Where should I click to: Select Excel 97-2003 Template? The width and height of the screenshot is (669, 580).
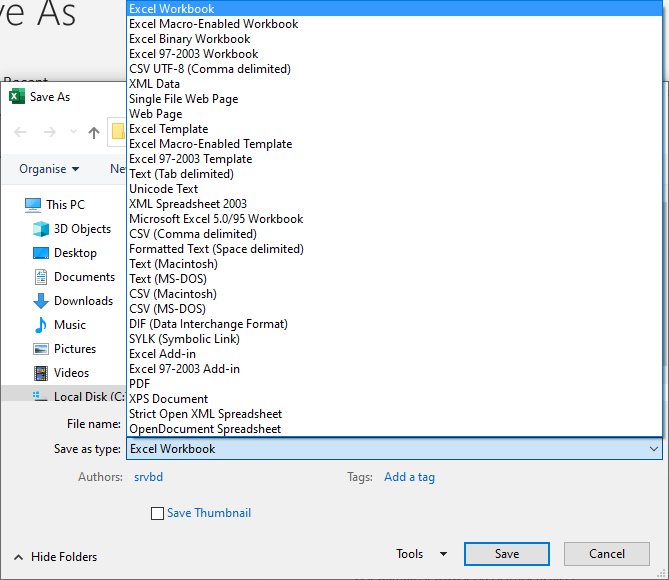pyautogui.click(x=395, y=159)
